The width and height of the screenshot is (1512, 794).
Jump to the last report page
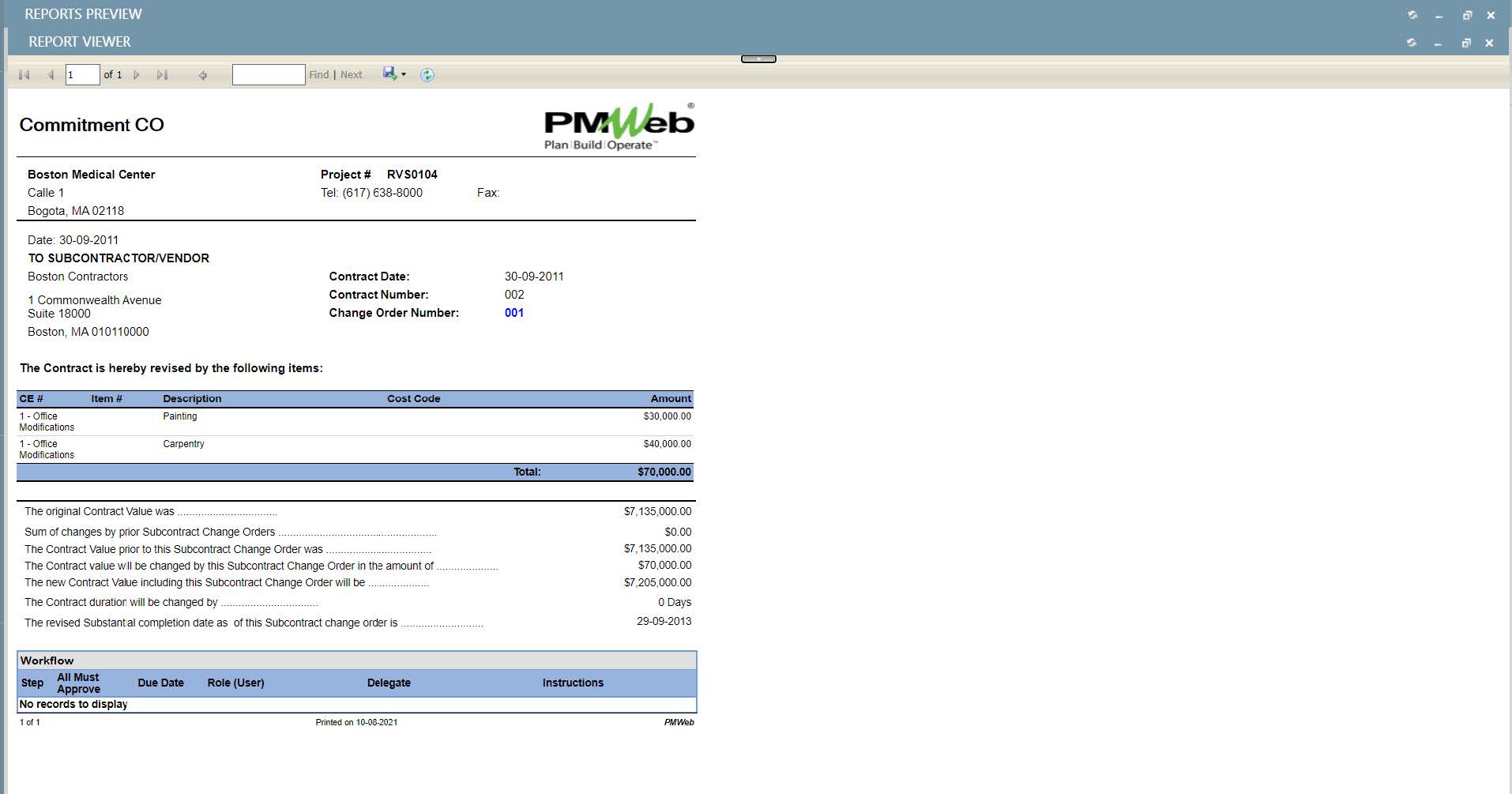(162, 75)
